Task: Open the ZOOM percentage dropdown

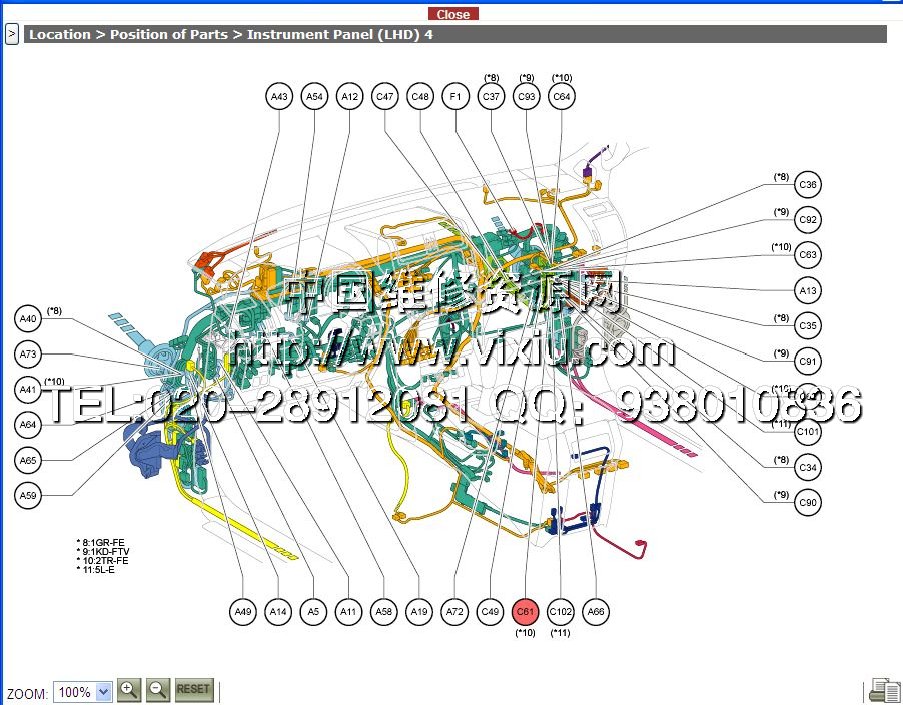Action: [x=82, y=691]
